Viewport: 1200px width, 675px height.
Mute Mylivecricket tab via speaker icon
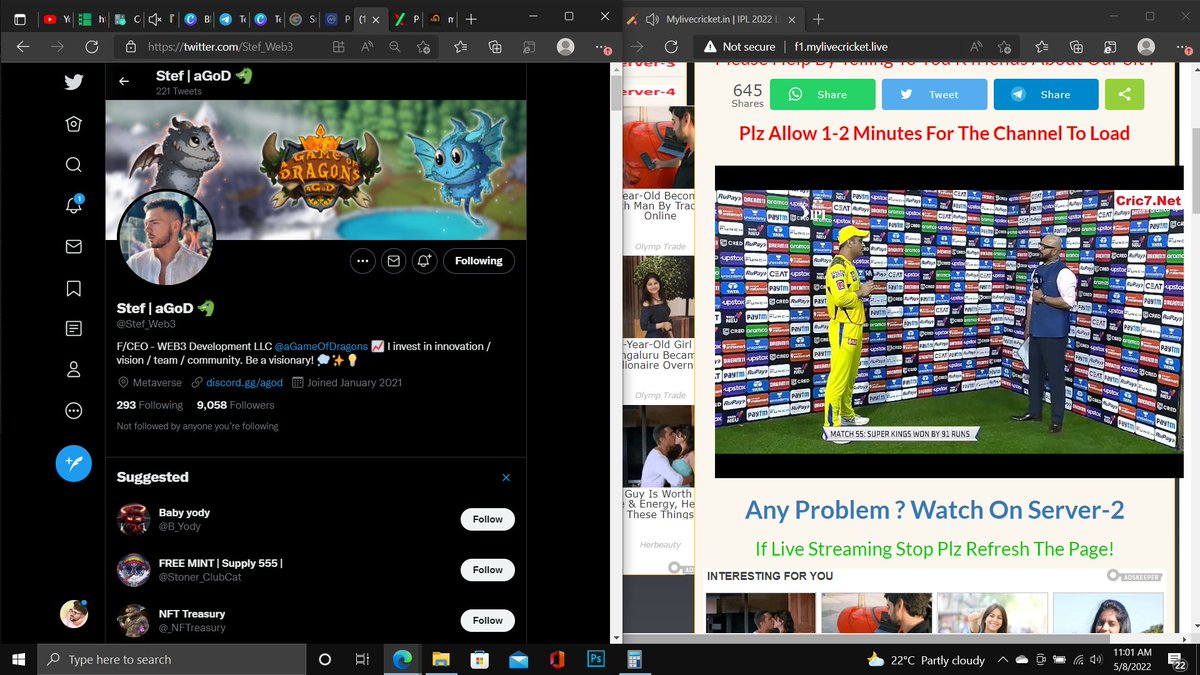coord(652,19)
